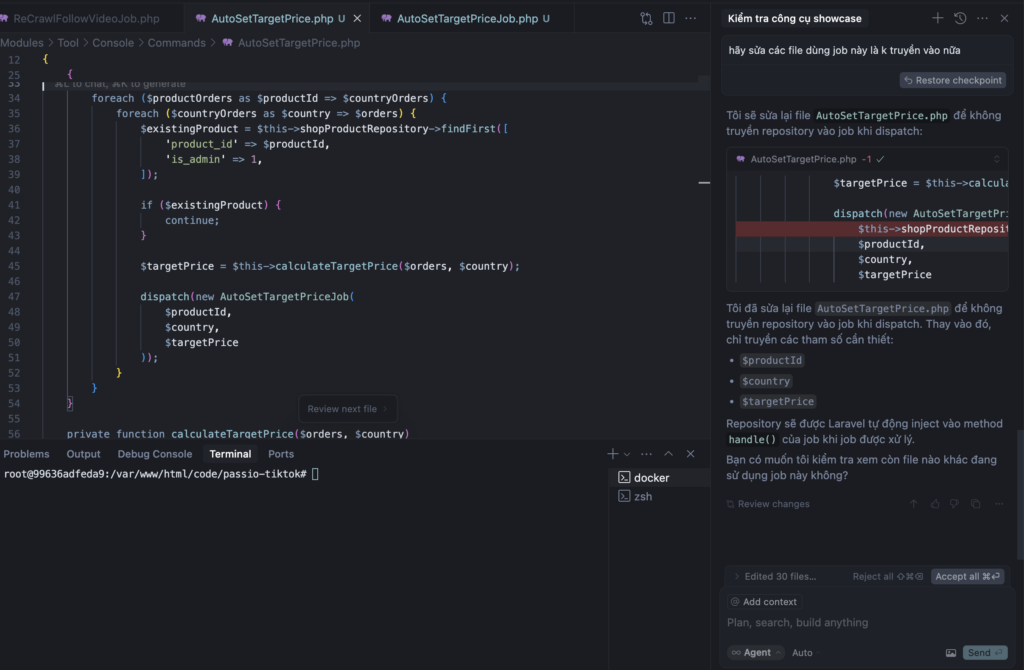Viewport: 1024px width, 670px height.
Task: Click the user prompt message bubble in chat
Action: [867, 67]
